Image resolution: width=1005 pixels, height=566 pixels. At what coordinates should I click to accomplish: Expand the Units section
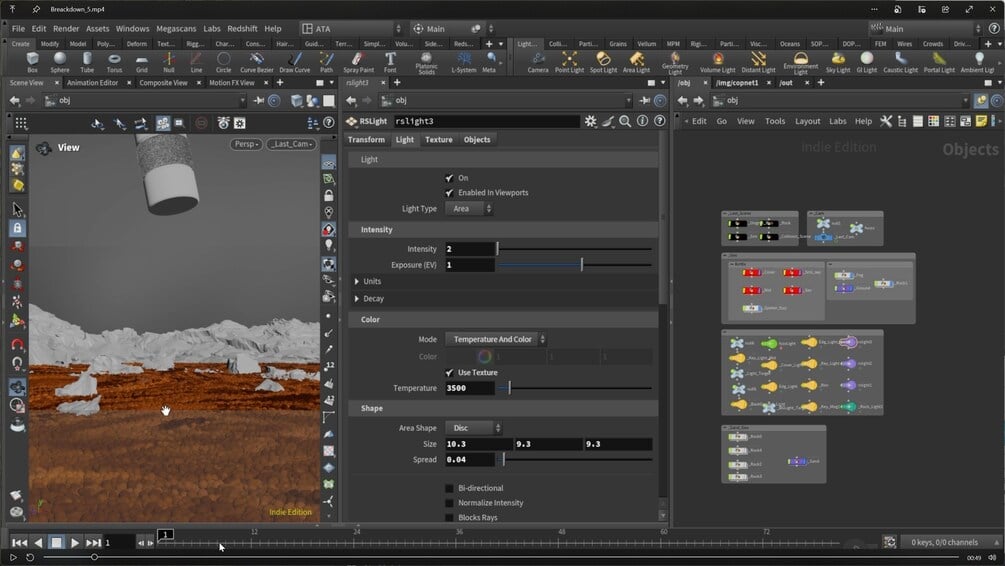pyautogui.click(x=368, y=281)
